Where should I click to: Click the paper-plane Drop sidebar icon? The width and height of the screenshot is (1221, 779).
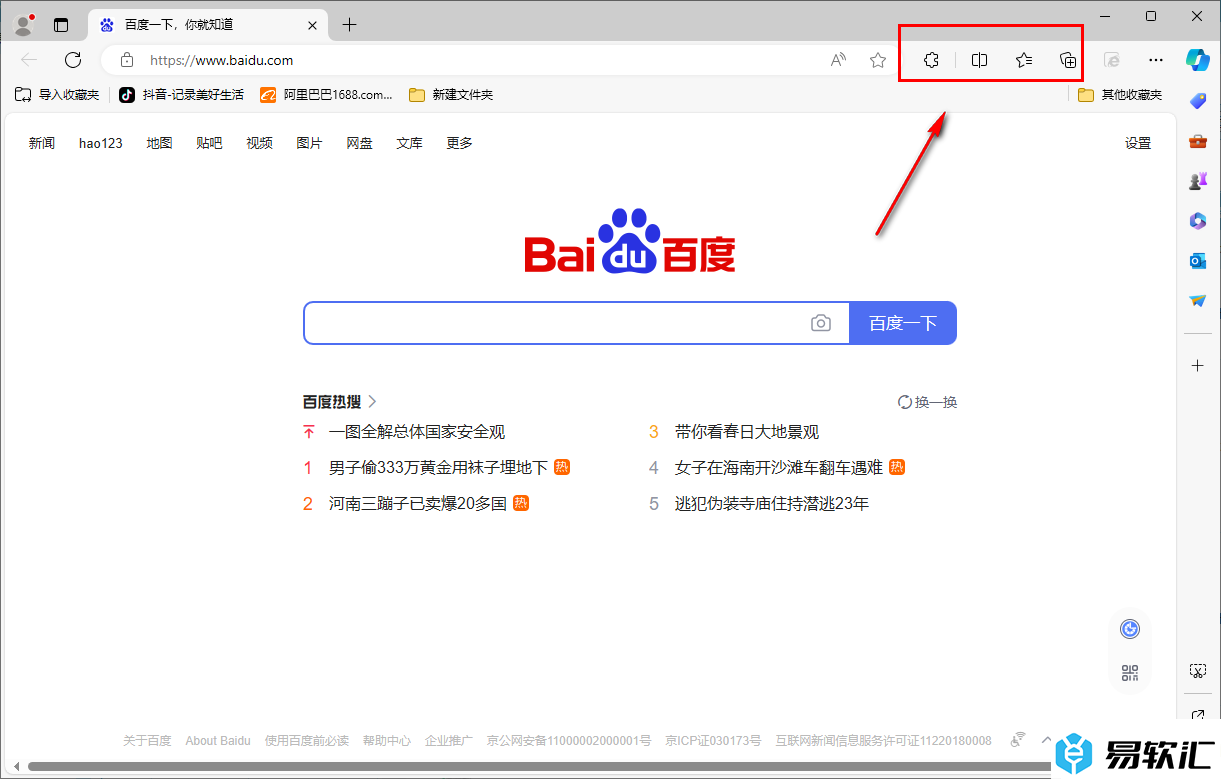pyautogui.click(x=1197, y=301)
